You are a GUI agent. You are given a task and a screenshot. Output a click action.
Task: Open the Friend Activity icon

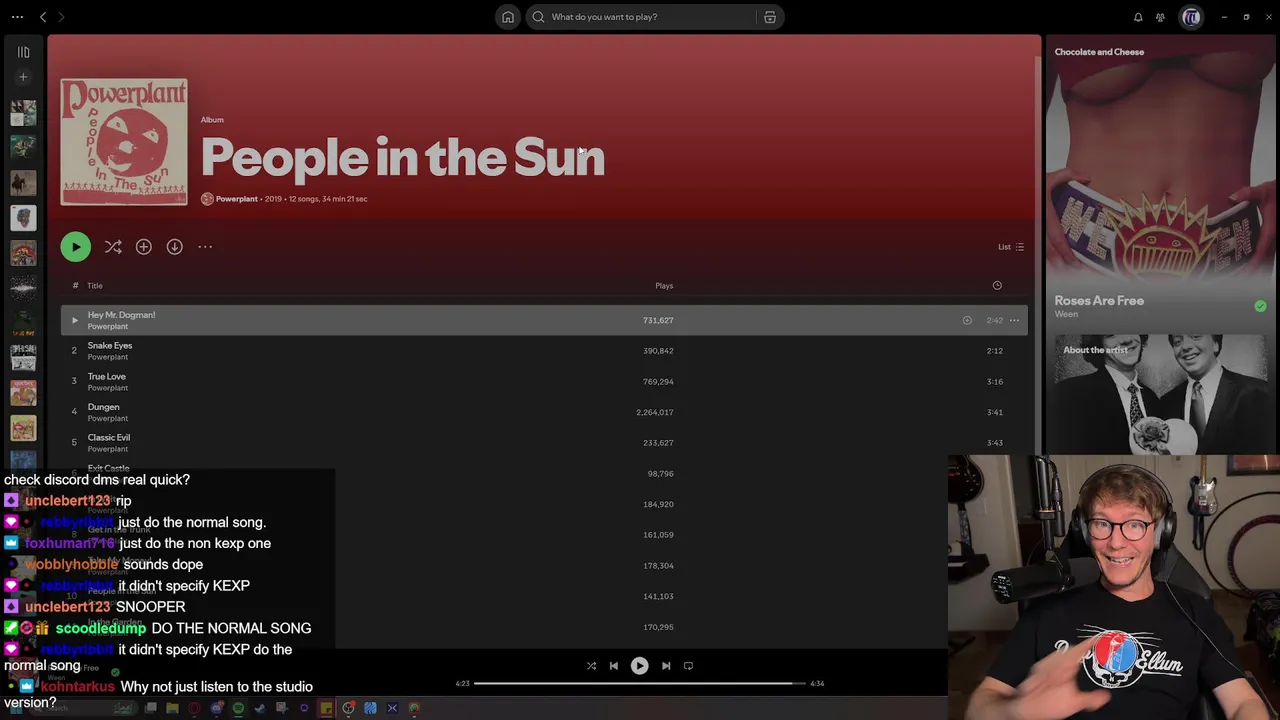[1160, 17]
